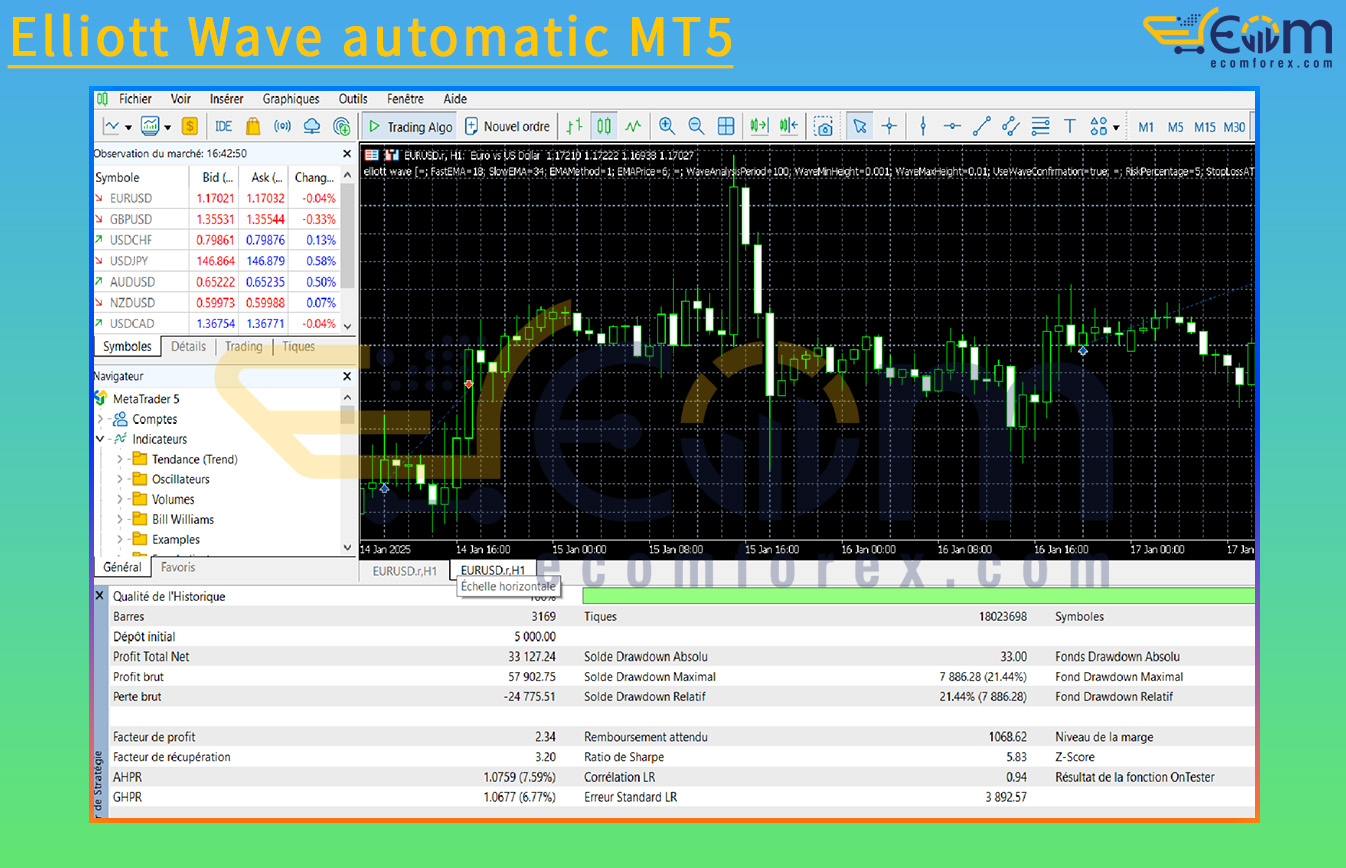This screenshot has width=1346, height=868.
Task: Zoom in on the chart
Action: [x=667, y=127]
